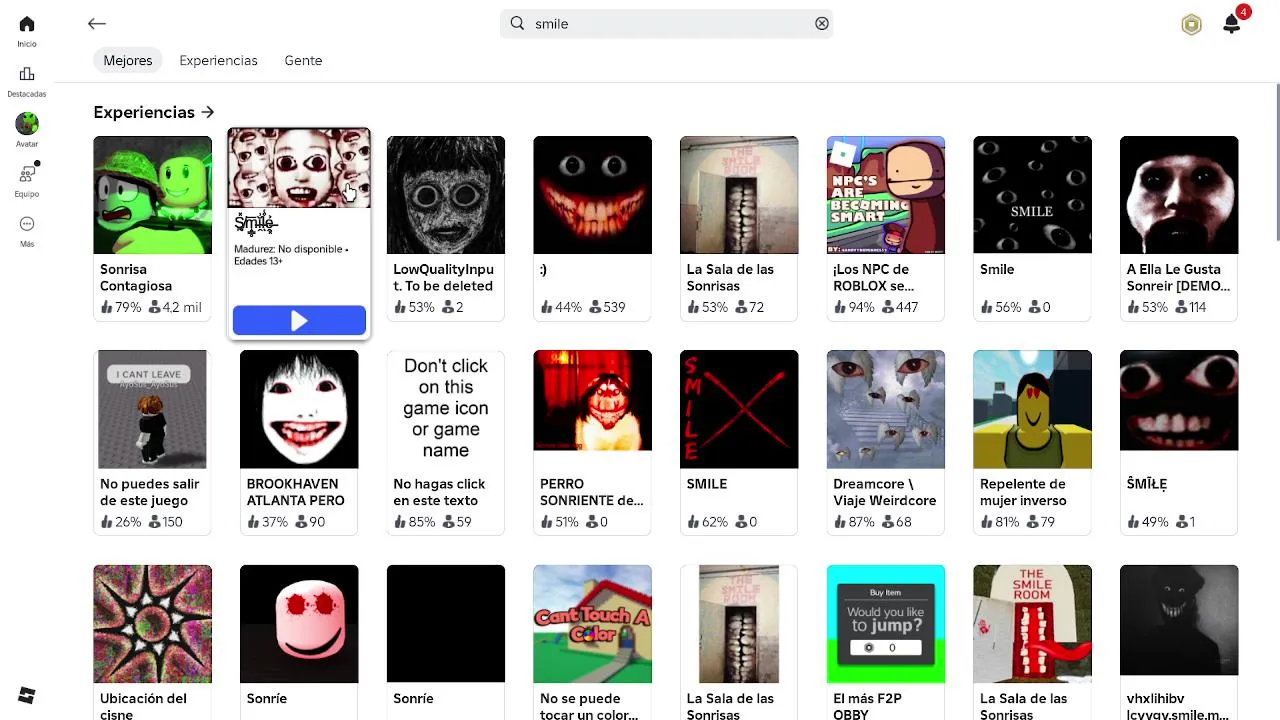Switch to the Experiencias tab

click(x=218, y=61)
